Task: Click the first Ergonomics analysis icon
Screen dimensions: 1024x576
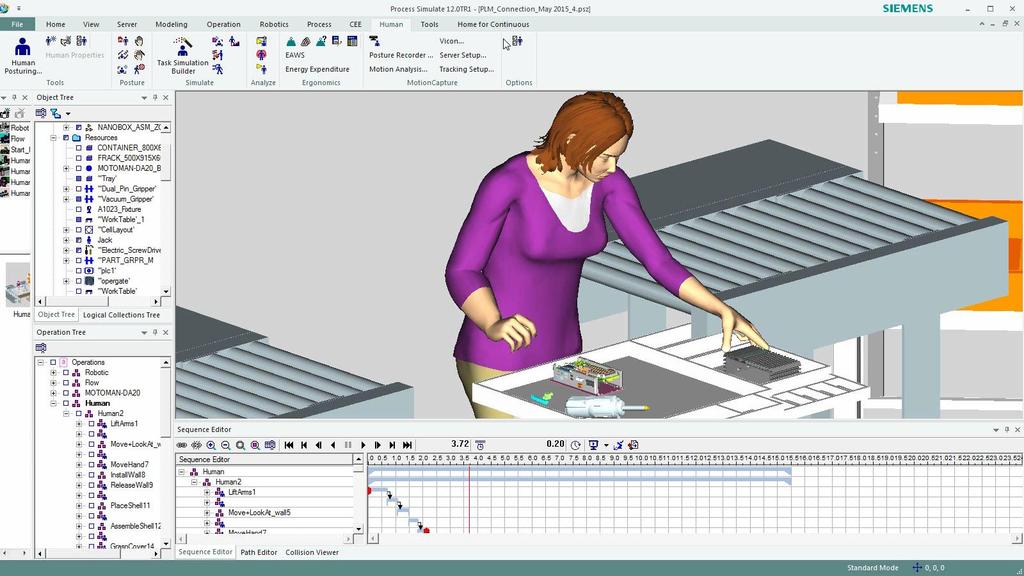Action: [291, 41]
